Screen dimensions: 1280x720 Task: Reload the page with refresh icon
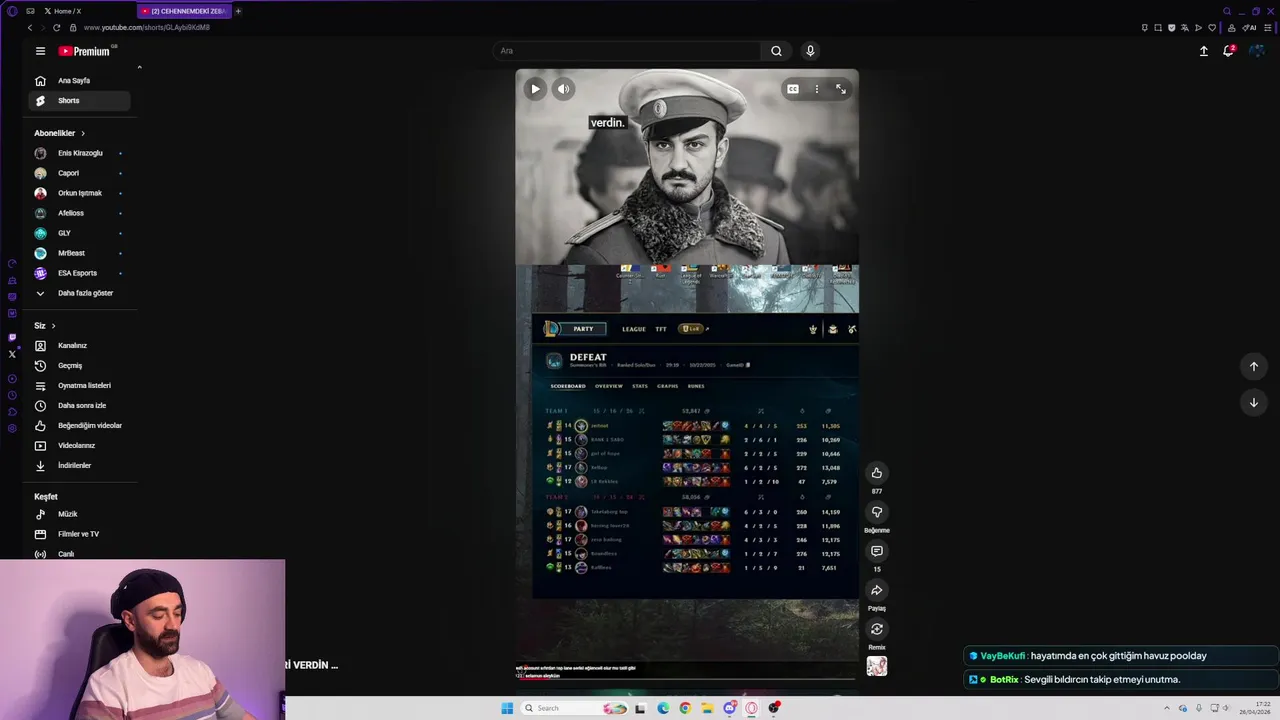point(56,28)
